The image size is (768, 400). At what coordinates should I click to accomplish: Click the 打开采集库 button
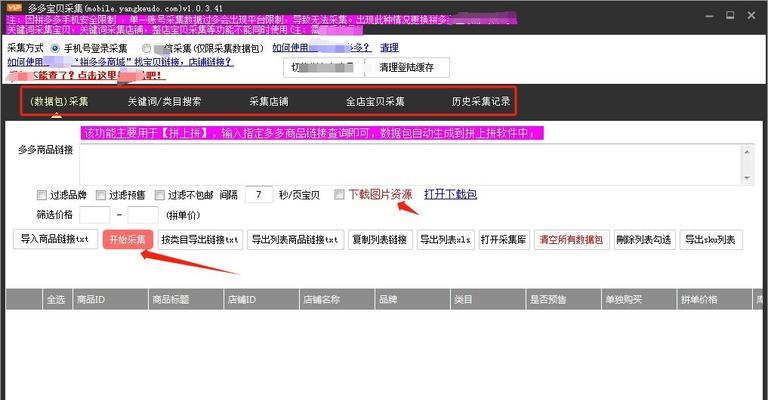coord(504,239)
